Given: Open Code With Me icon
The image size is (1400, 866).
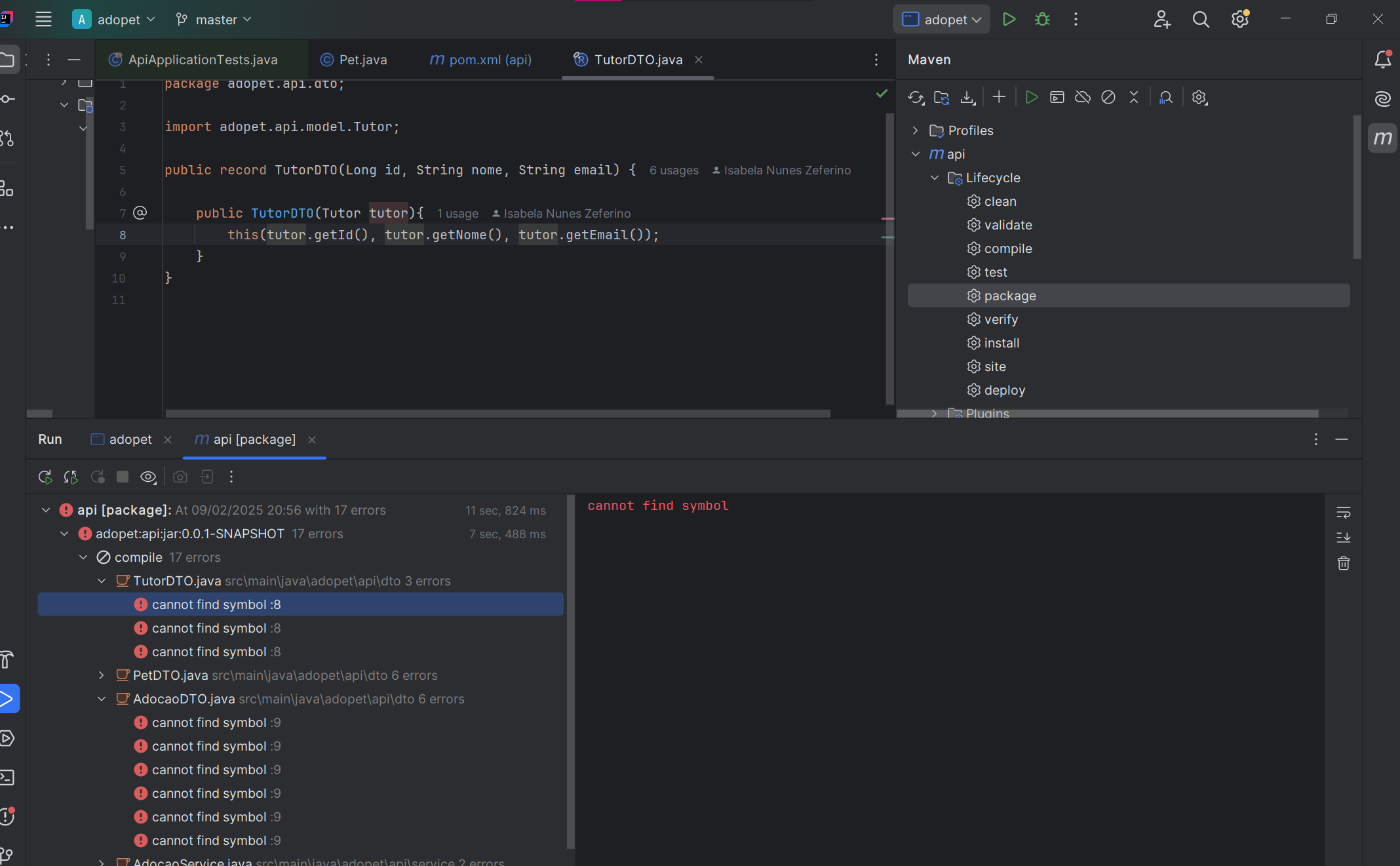Looking at the screenshot, I should coord(1162,19).
